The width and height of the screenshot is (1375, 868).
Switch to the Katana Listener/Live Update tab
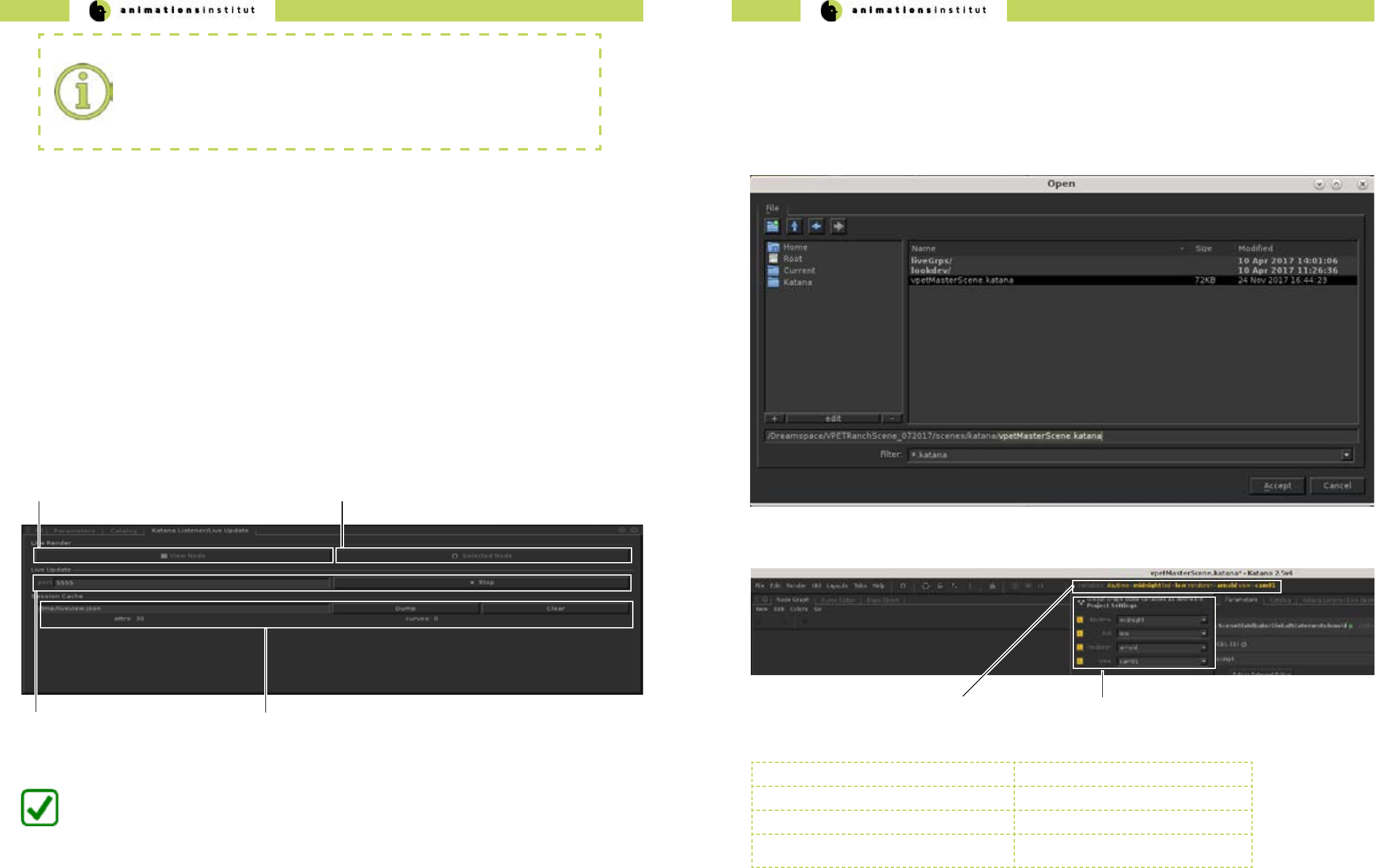pyautogui.click(x=200, y=531)
